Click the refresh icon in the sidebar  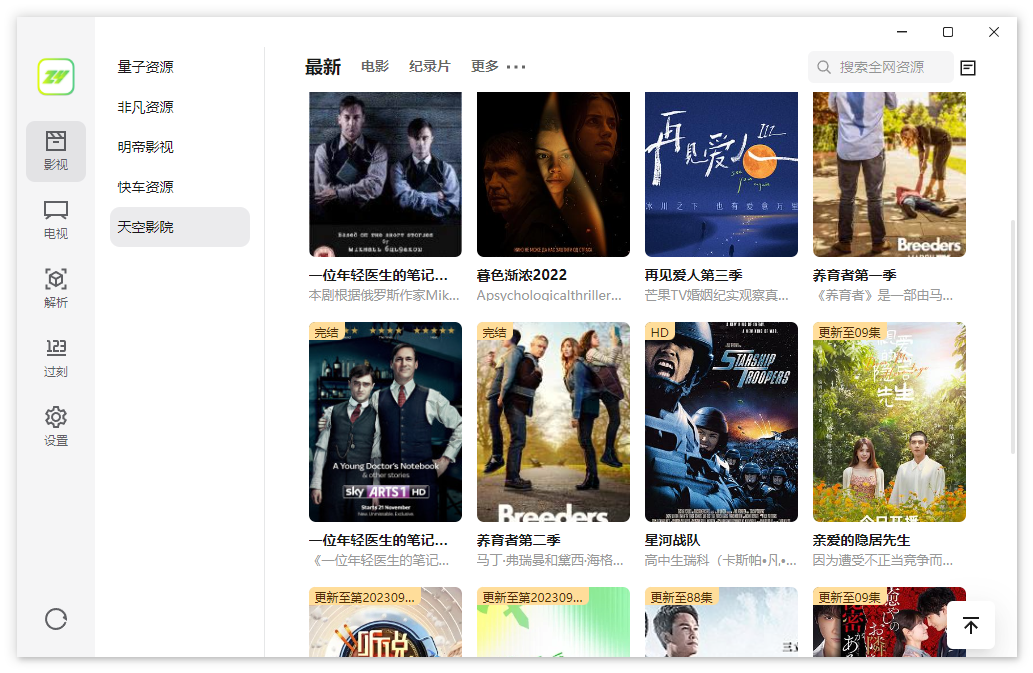click(x=55, y=619)
